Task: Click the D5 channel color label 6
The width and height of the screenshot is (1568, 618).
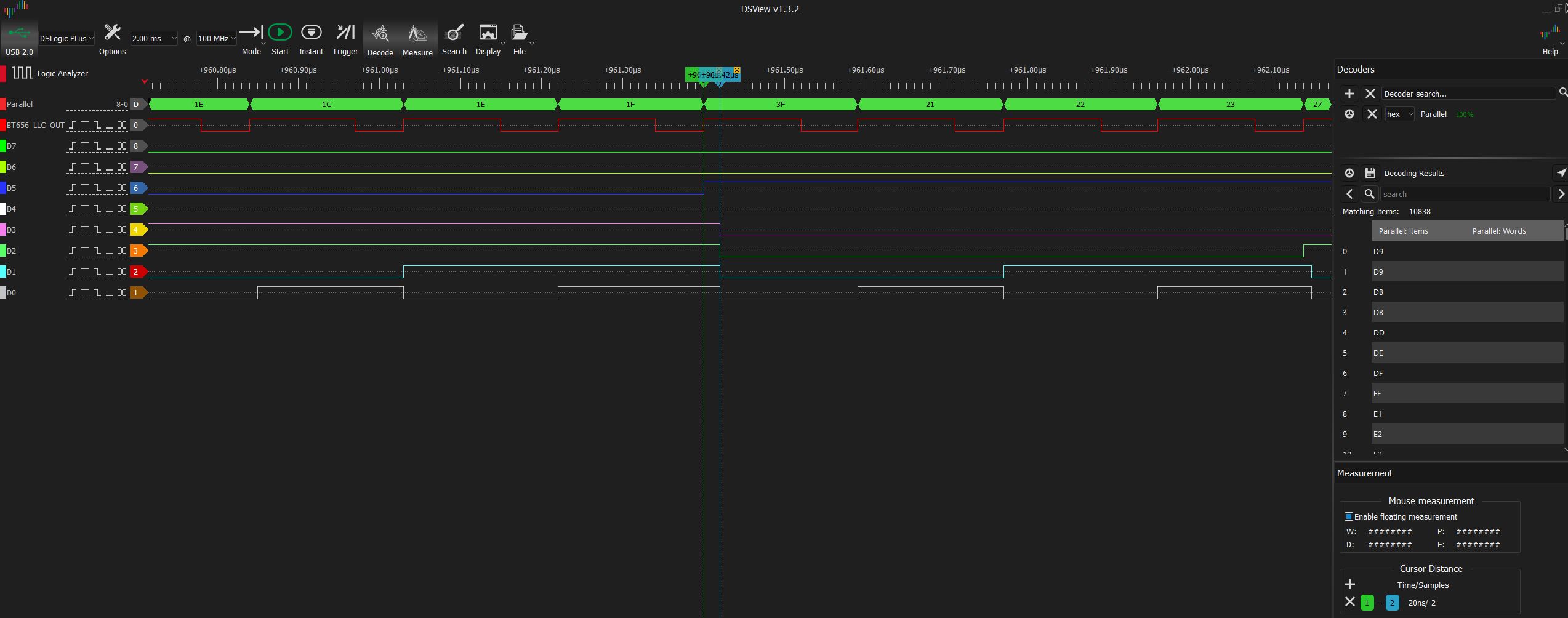Action: (138, 188)
